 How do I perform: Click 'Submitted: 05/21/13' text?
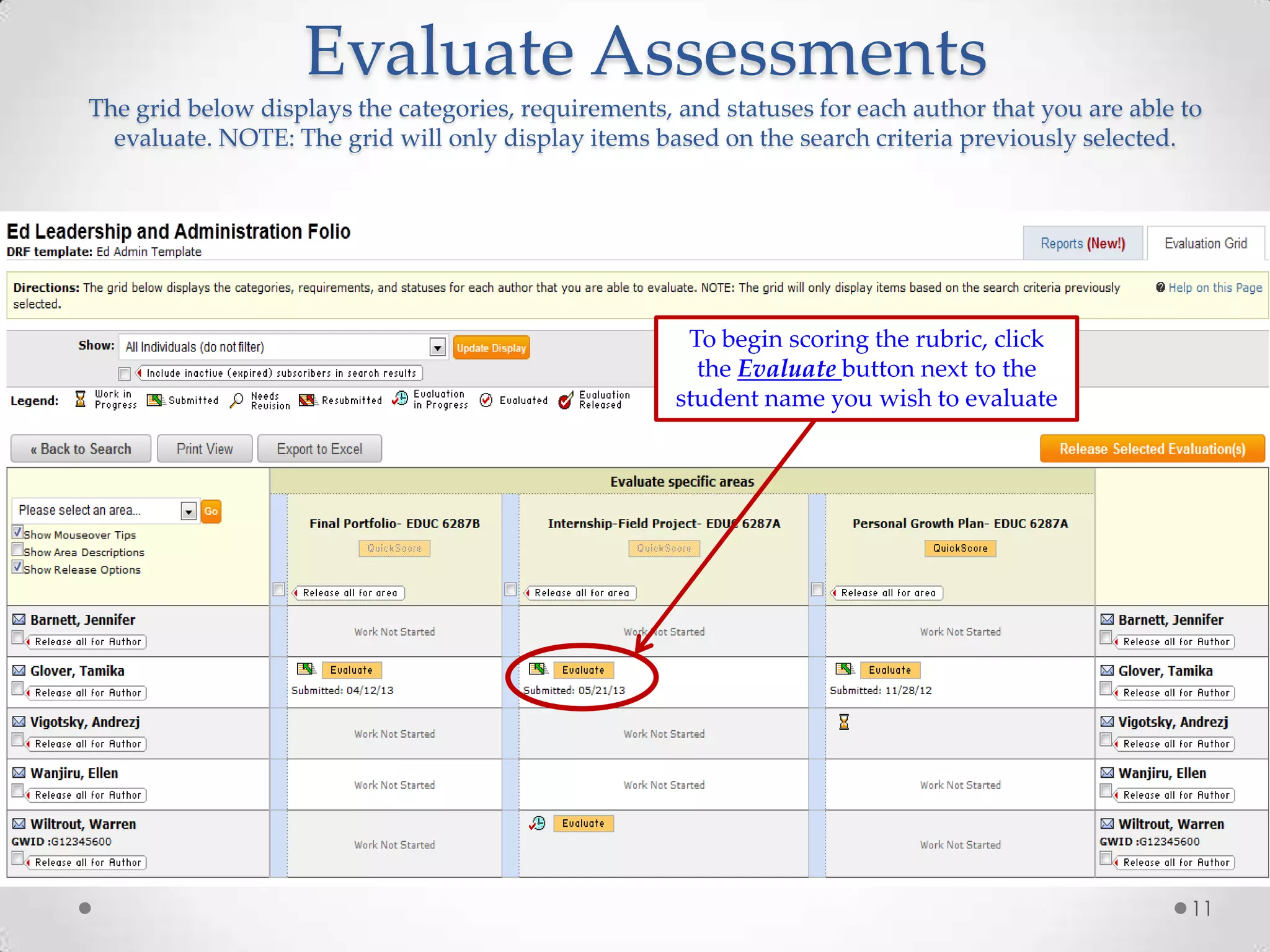[x=574, y=690]
